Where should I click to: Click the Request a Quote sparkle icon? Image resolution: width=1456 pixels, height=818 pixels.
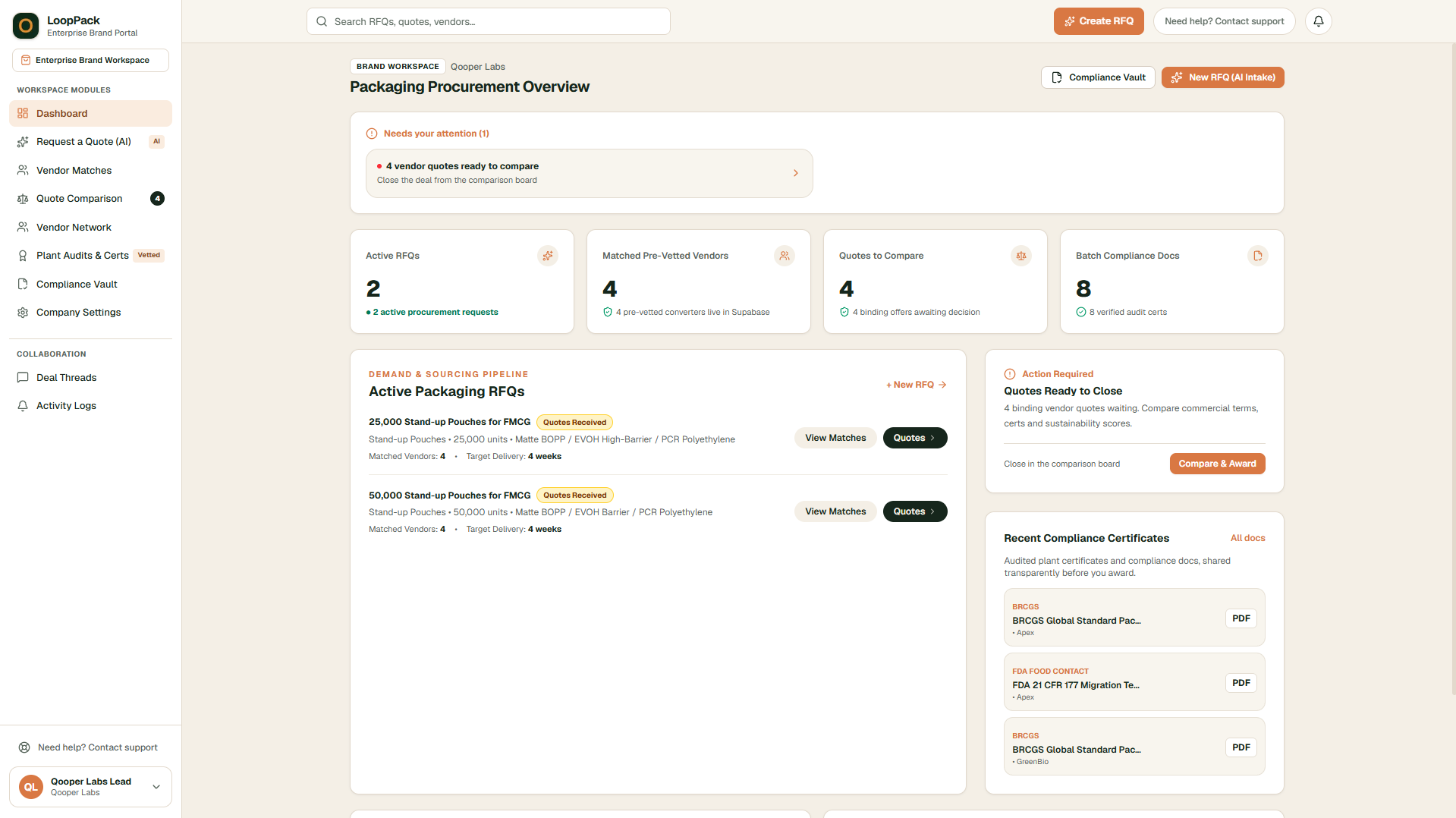[x=23, y=142]
